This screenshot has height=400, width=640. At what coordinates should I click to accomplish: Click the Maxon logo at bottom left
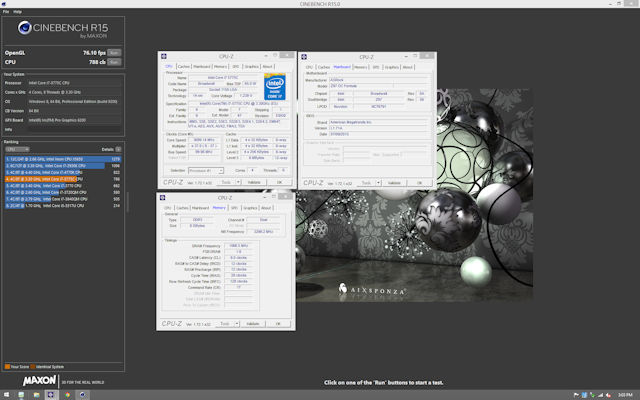pyautogui.click(x=39, y=381)
